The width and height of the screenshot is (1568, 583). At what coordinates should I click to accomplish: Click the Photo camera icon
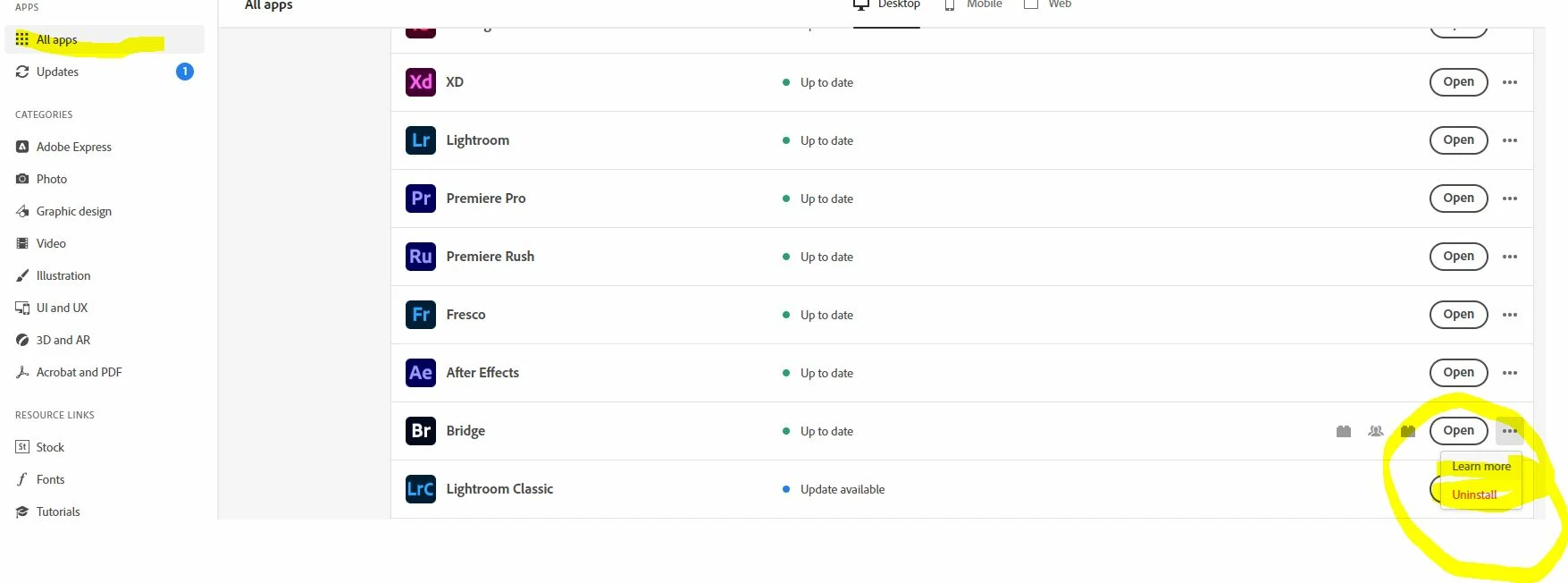tap(22, 179)
